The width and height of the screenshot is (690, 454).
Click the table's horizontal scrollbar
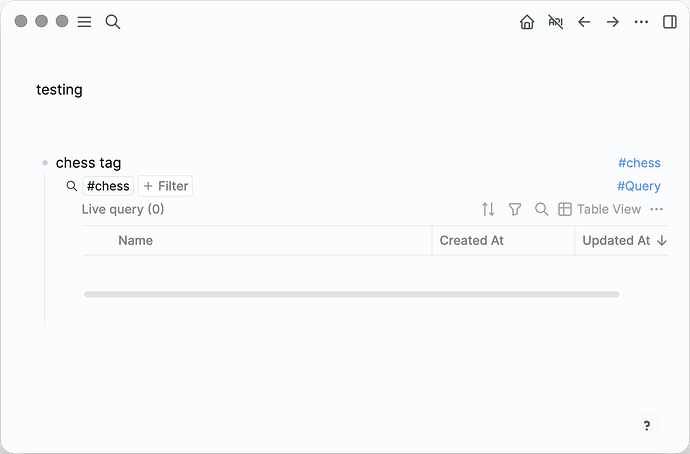tap(351, 294)
